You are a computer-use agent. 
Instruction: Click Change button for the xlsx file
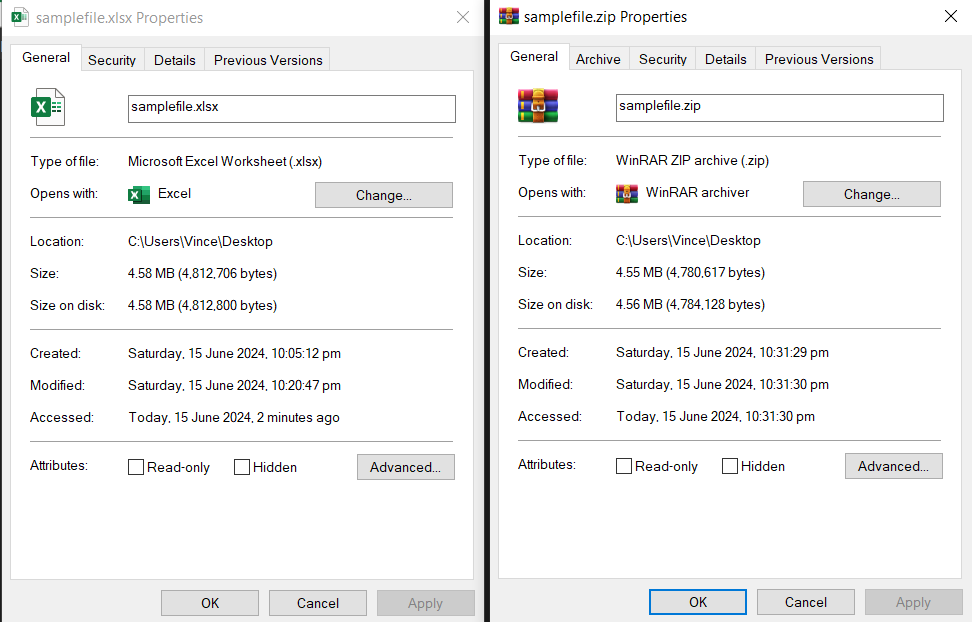coord(383,194)
